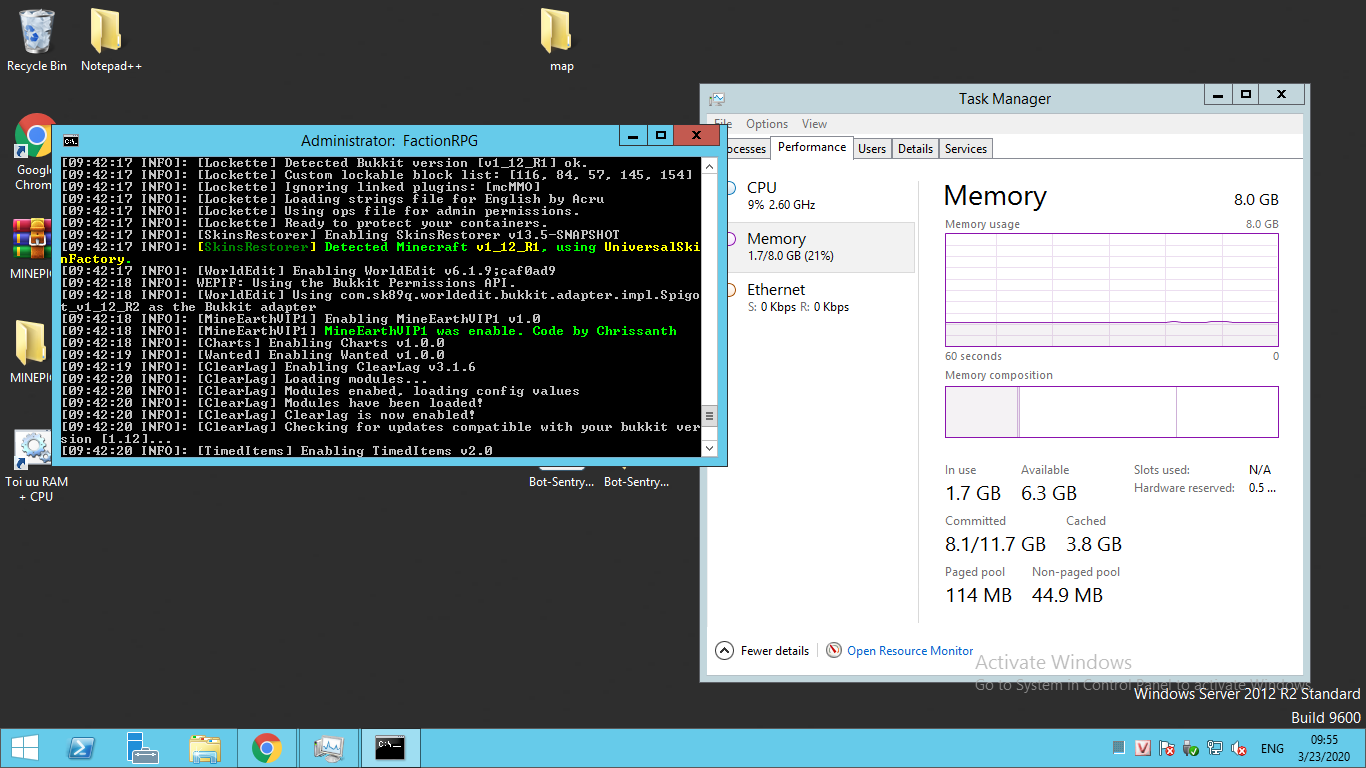1366x768 pixels.
Task: Open the Services tab
Action: tap(965, 149)
